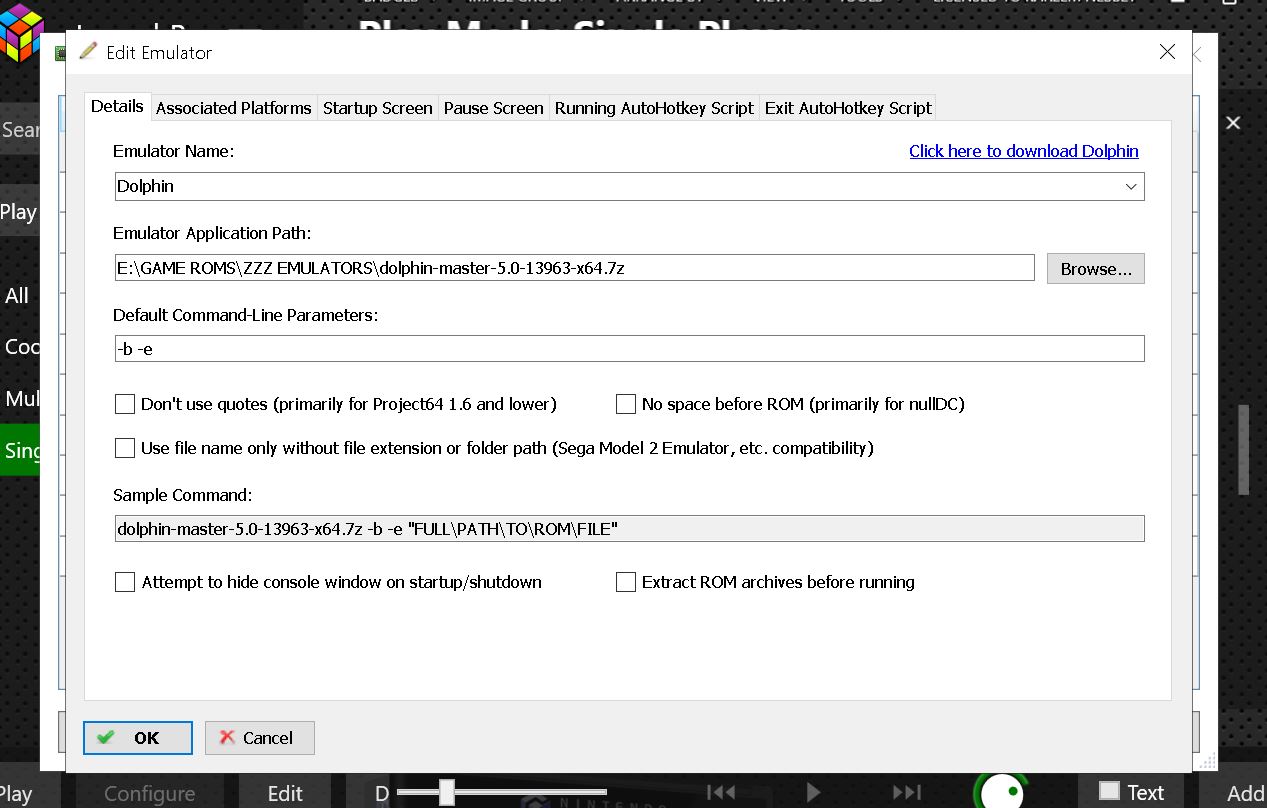Toggle Use file name only checkbox
The width and height of the screenshot is (1267, 808).
pos(125,448)
